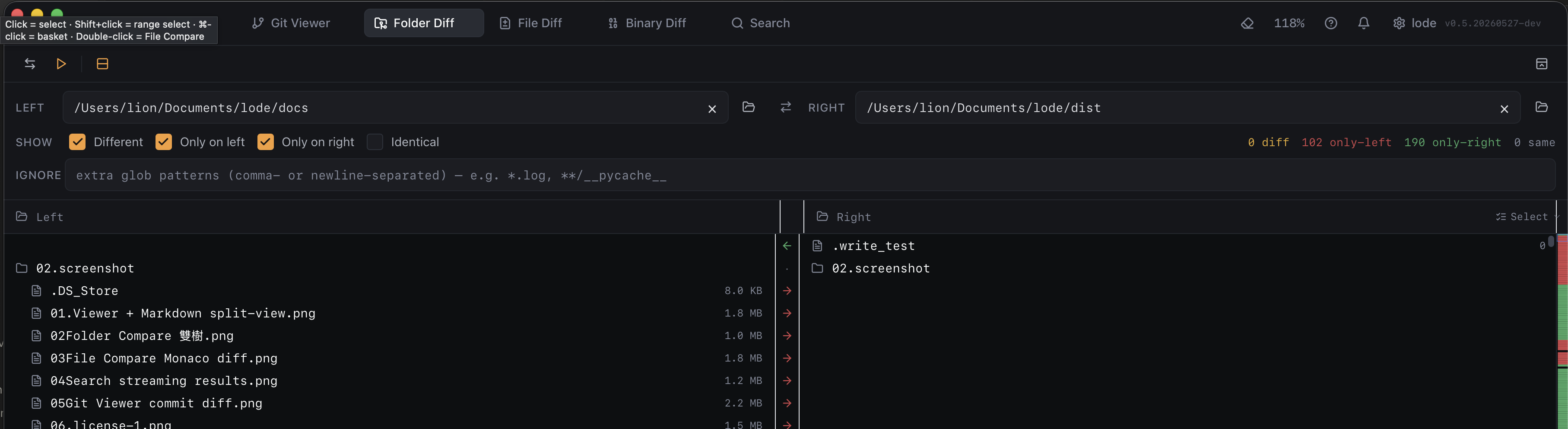Open settings gear icon next to lode
1568x429 pixels.
(1399, 23)
